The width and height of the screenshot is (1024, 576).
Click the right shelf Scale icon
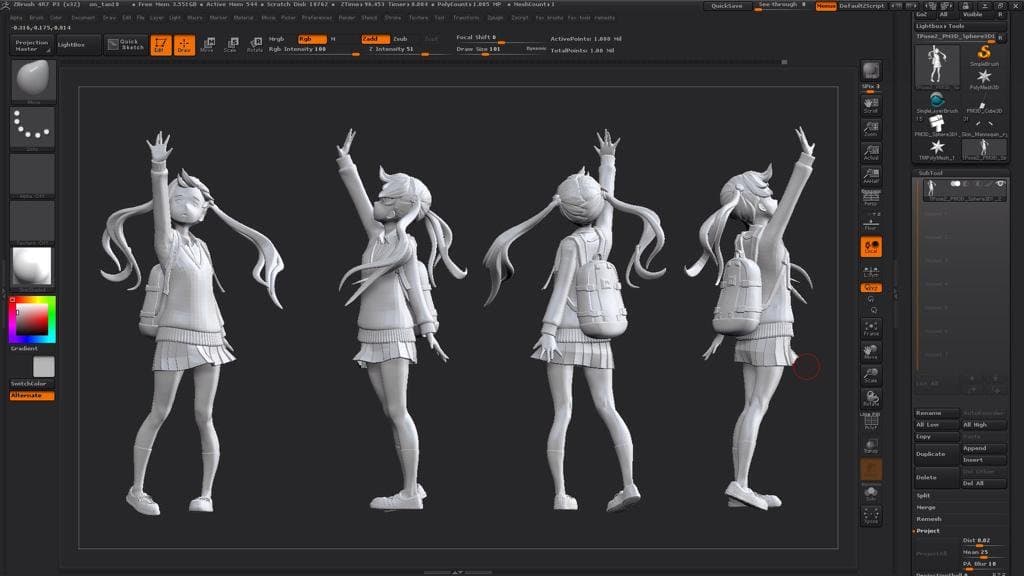(x=871, y=375)
